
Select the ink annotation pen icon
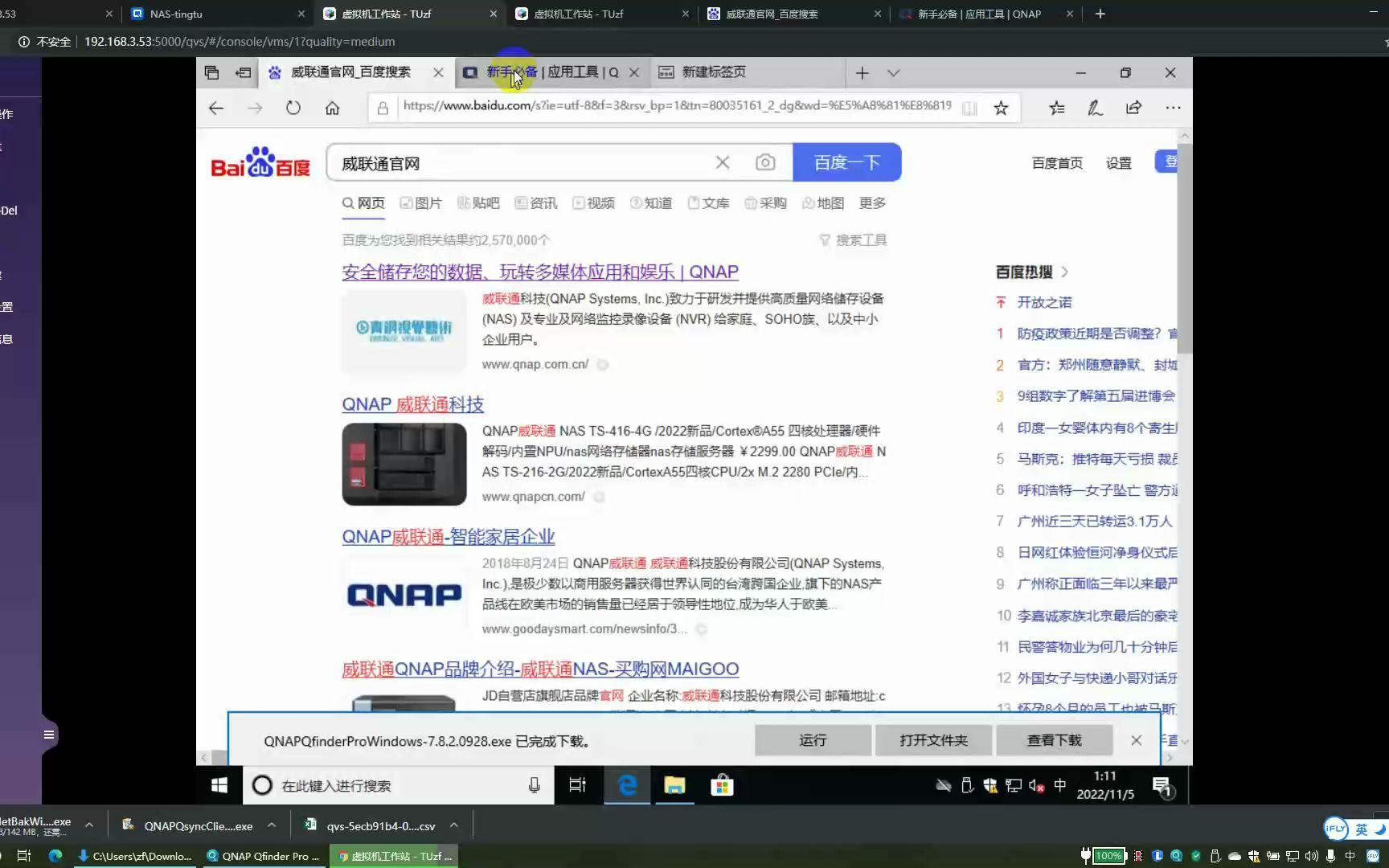tap(1095, 107)
